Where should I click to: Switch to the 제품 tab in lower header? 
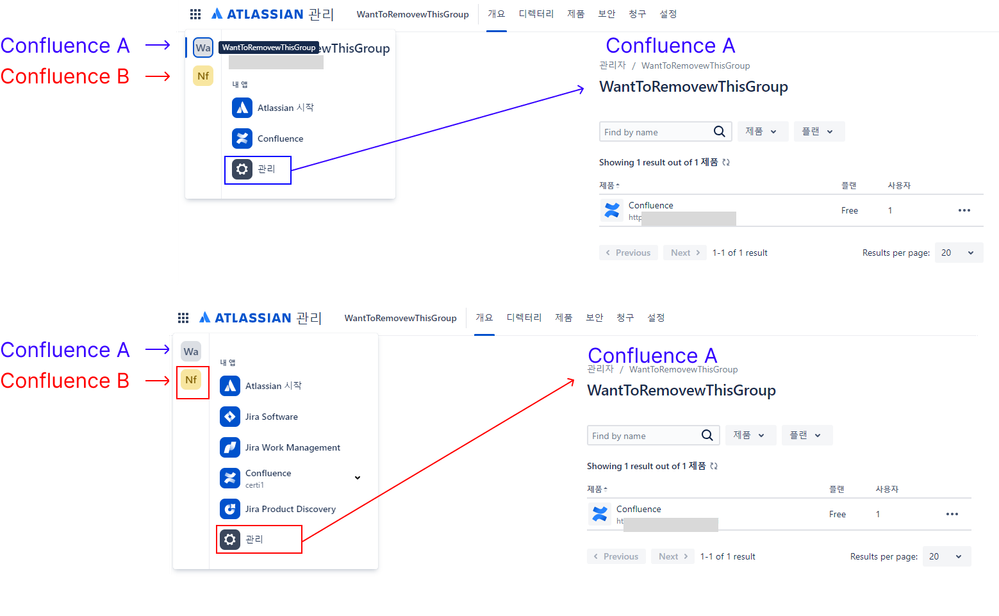click(563, 318)
